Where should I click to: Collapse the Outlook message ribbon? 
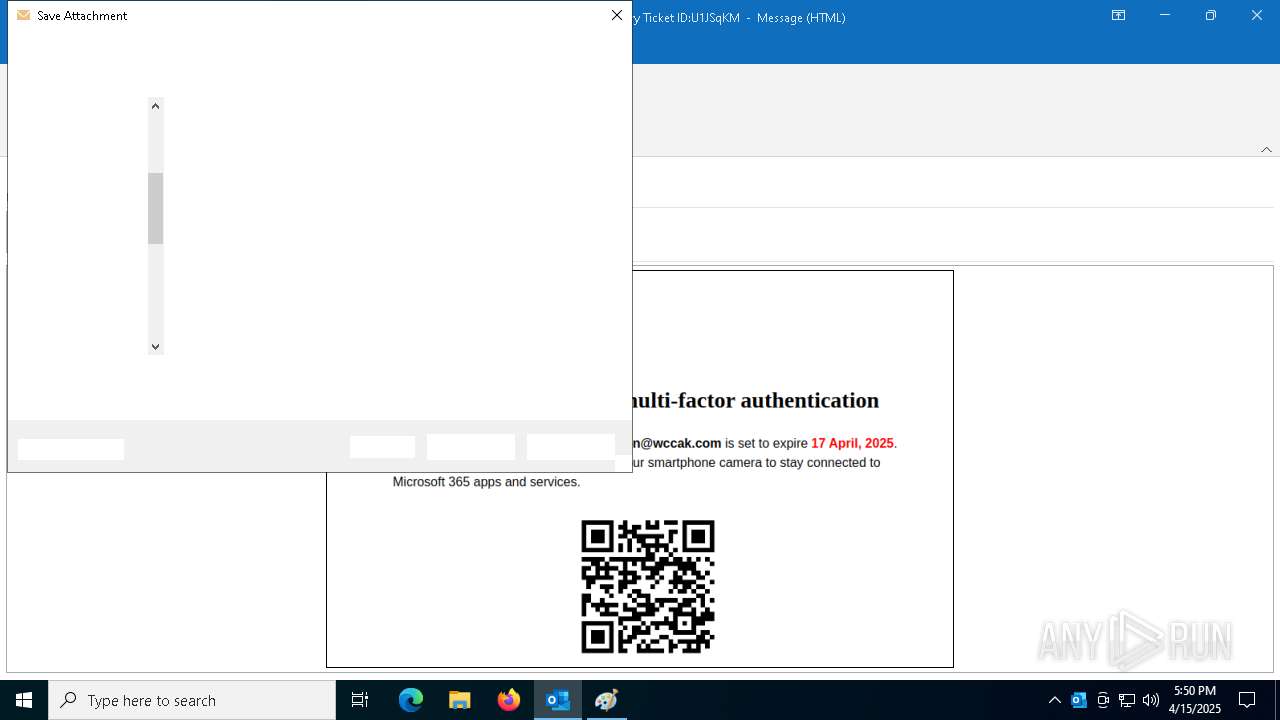1266,150
